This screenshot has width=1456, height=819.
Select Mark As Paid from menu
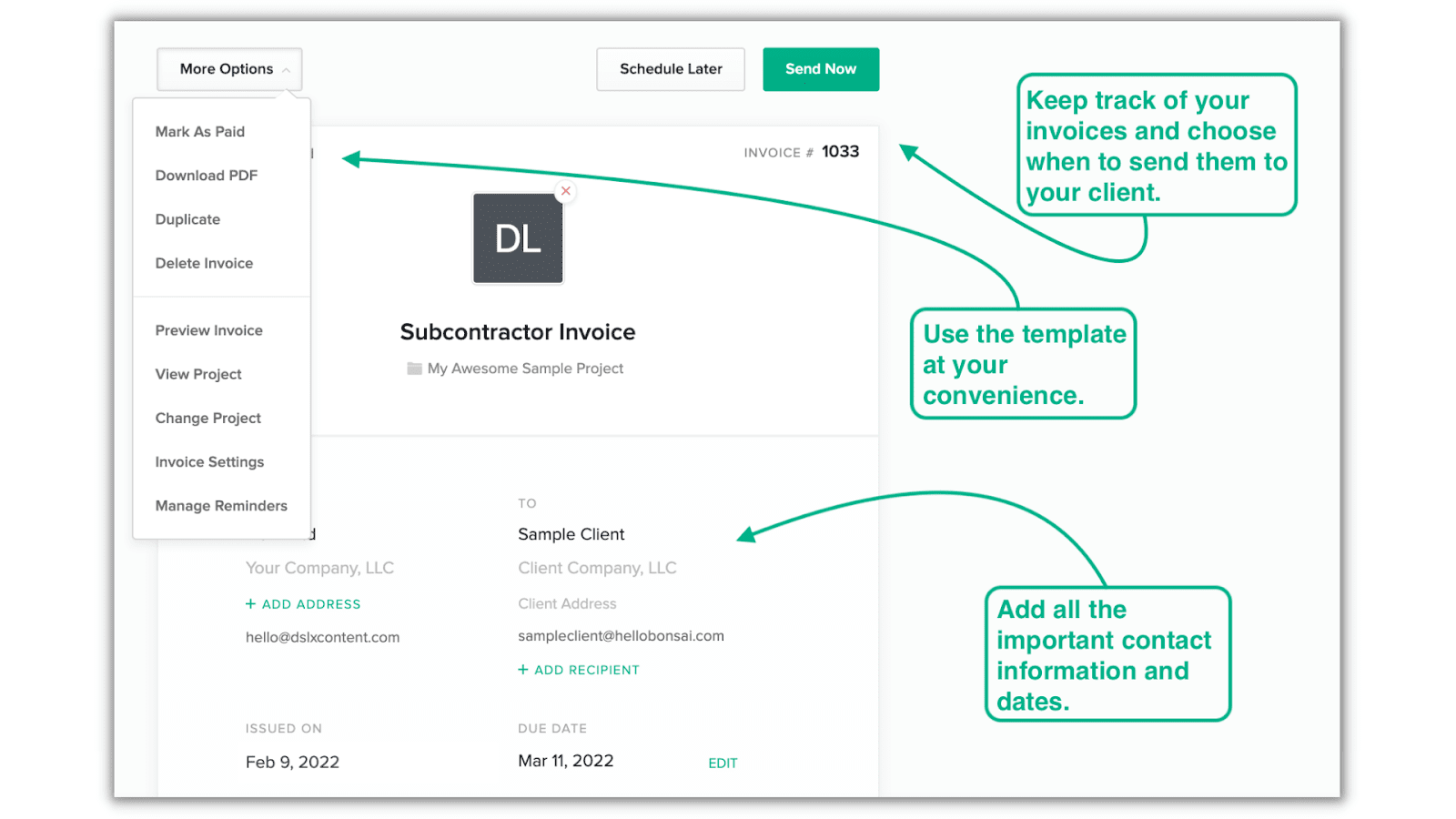click(x=200, y=132)
